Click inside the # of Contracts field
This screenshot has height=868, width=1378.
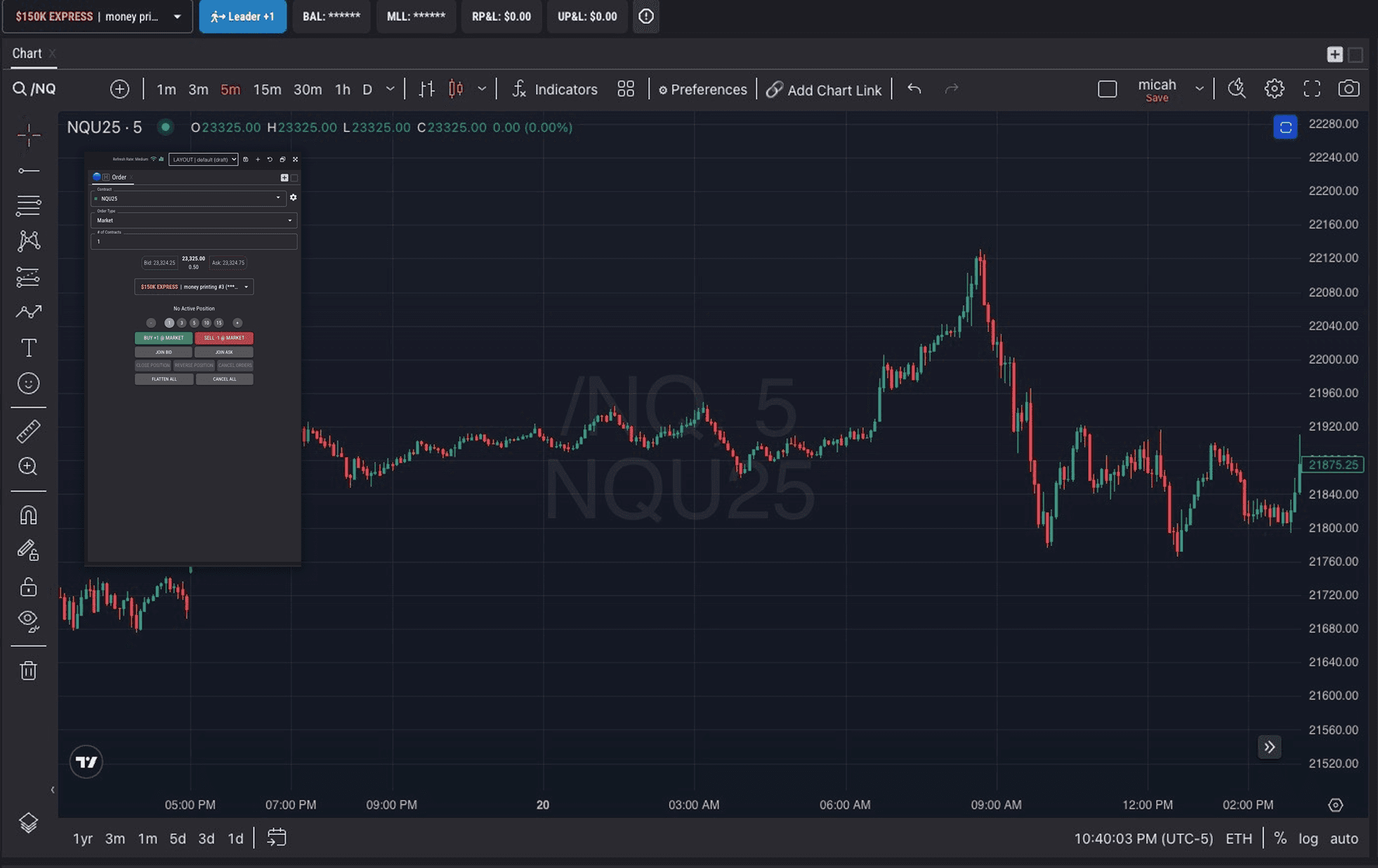point(195,241)
